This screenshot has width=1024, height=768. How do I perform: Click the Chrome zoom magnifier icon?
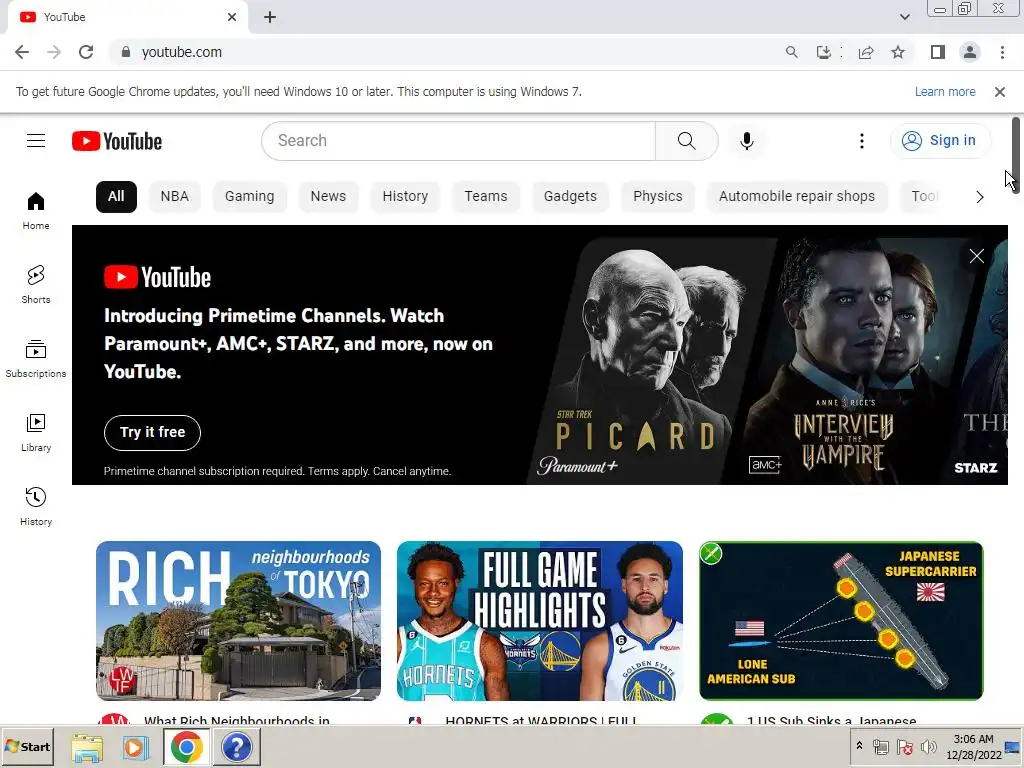click(x=792, y=52)
